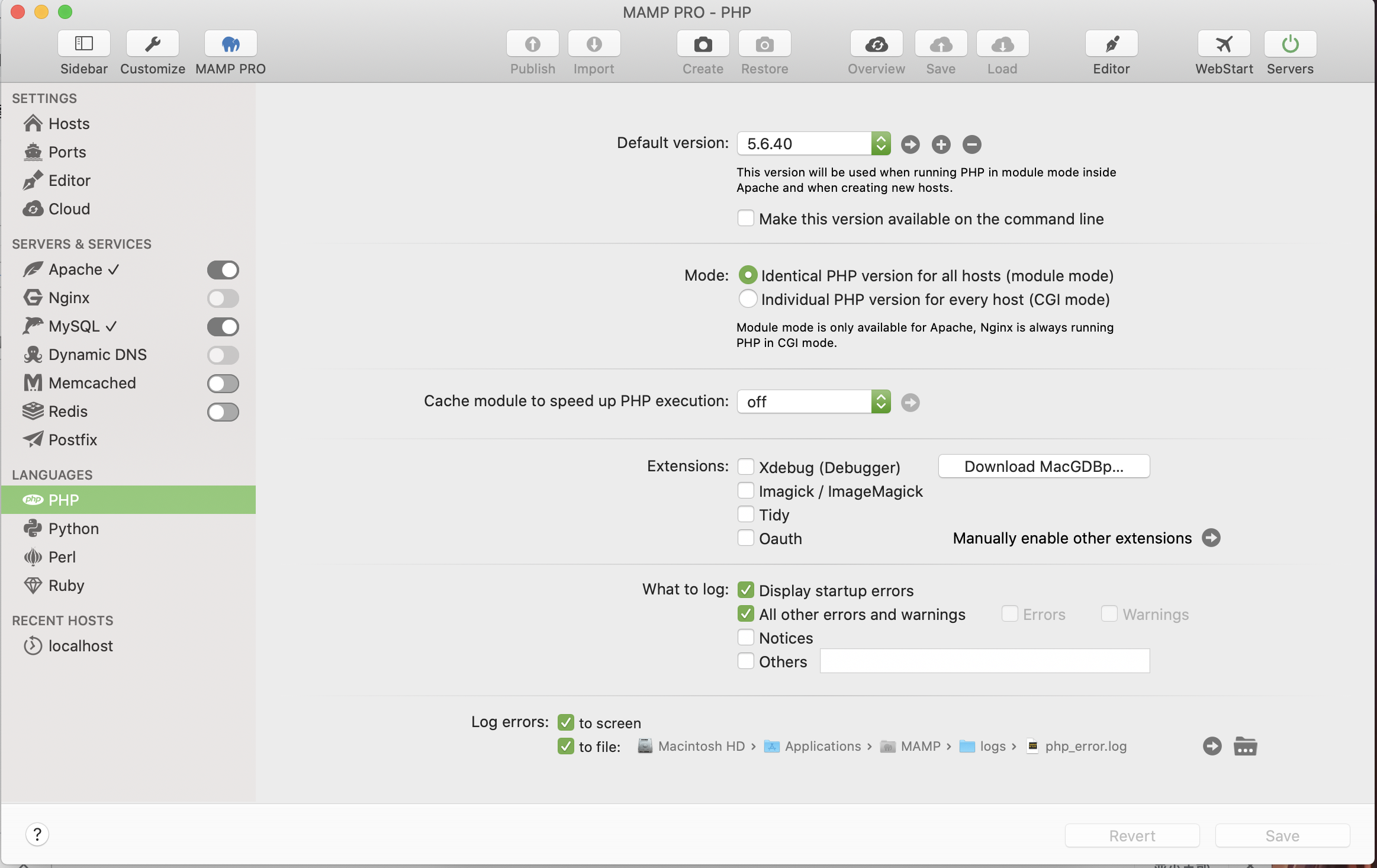This screenshot has height=868, width=1377.
Task: Create a snapshot with camera icon
Action: coord(703,44)
